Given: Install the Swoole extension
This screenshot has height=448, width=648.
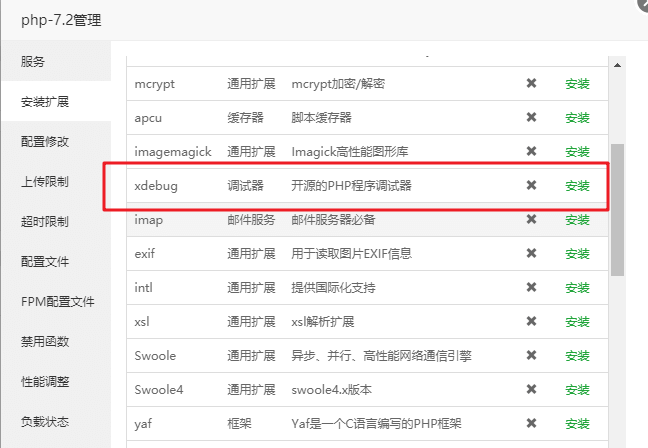Looking at the screenshot, I should (577, 356).
